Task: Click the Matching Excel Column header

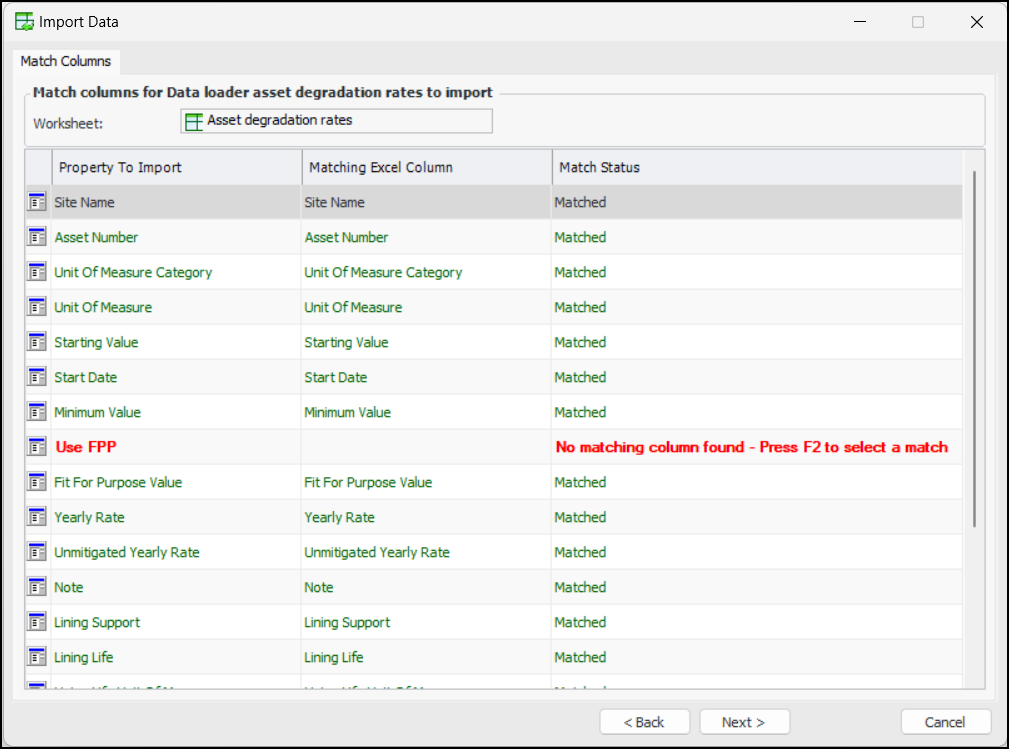Action: tap(425, 167)
